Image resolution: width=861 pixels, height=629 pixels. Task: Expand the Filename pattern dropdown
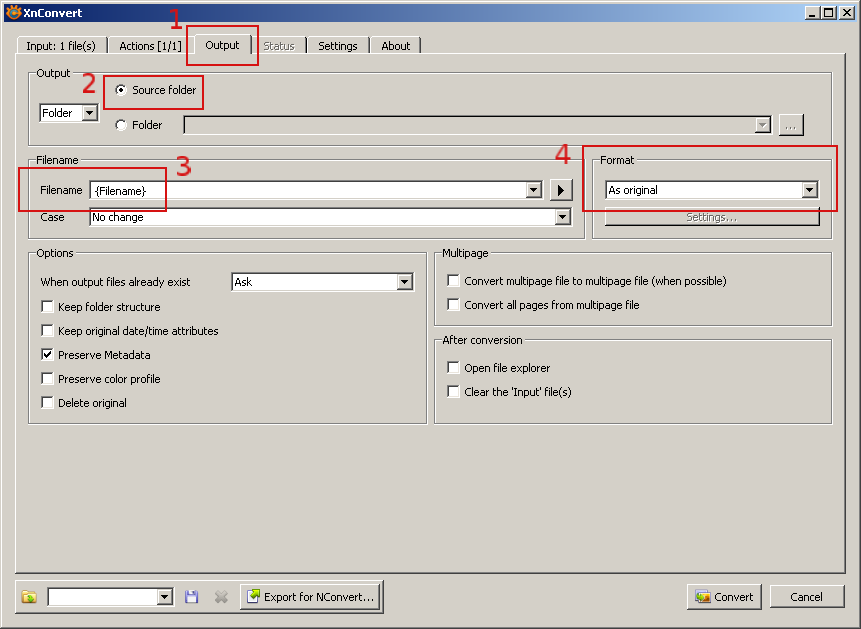534,190
